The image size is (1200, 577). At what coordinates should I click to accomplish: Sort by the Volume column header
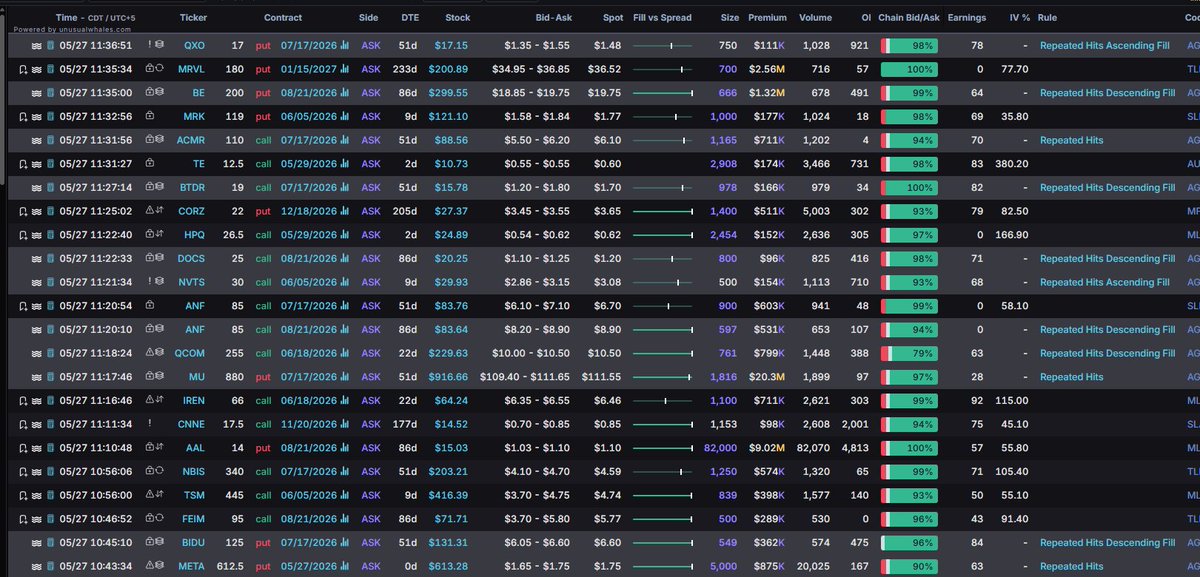815,18
